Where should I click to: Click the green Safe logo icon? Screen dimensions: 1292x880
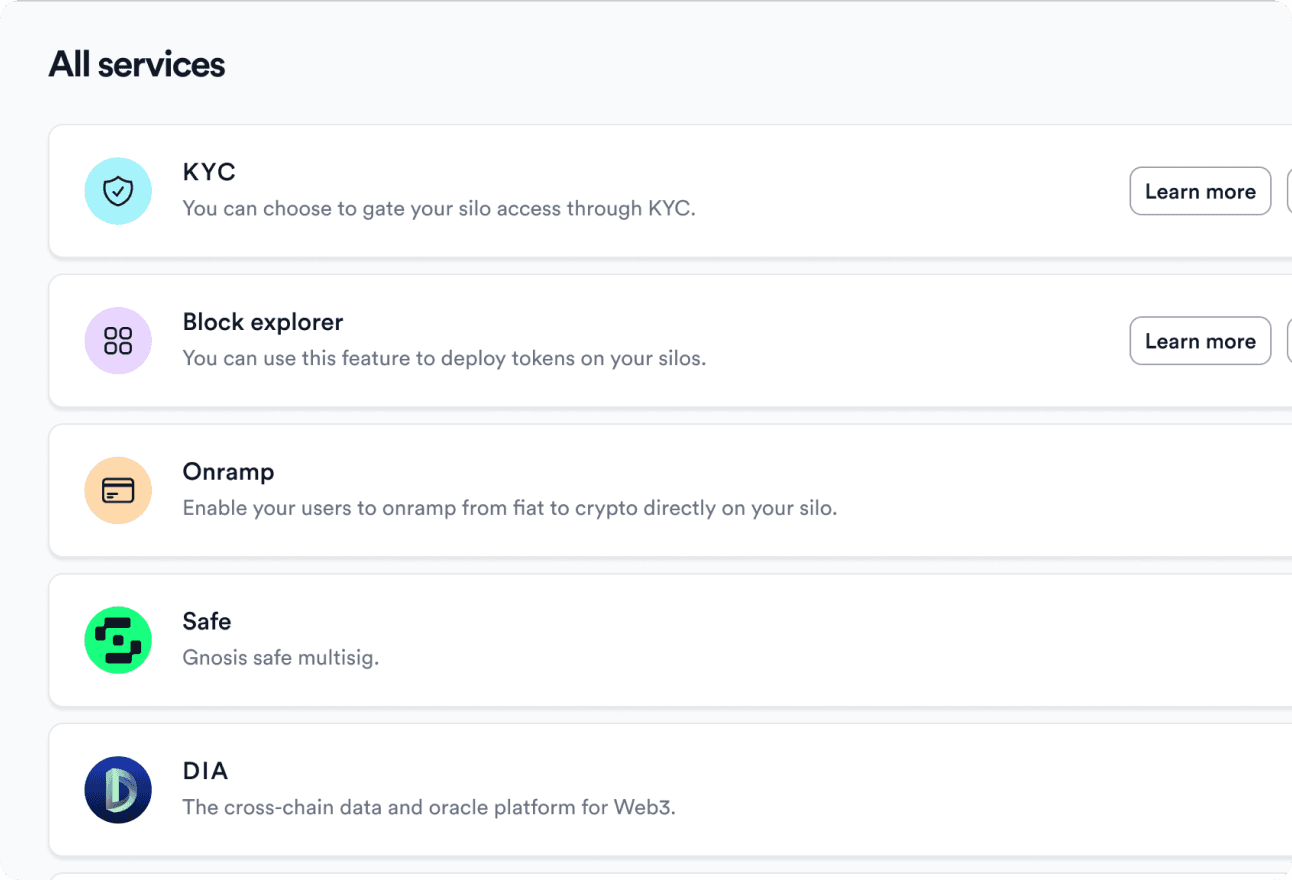pos(118,640)
